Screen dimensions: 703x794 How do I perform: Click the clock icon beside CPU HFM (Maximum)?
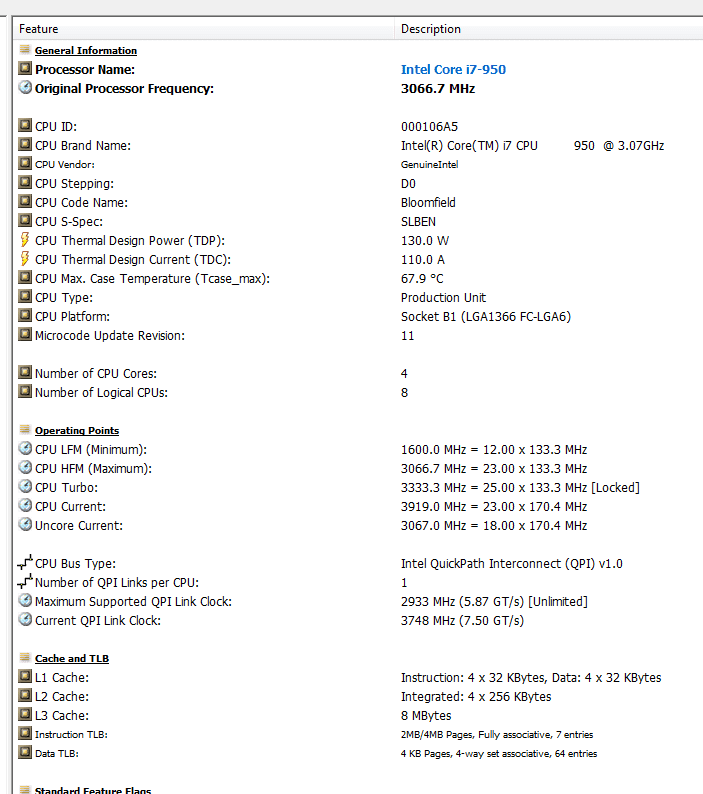(25, 467)
